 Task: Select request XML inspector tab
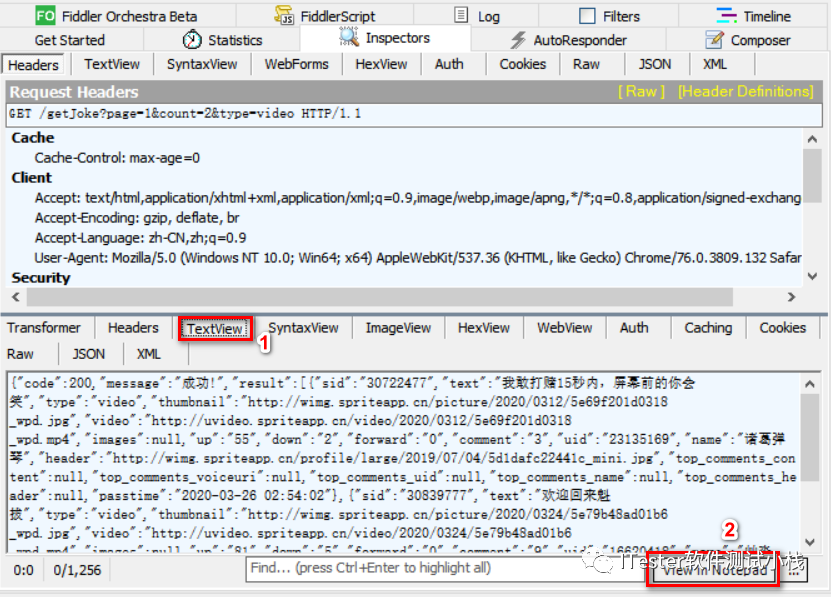pyautogui.click(x=714, y=64)
